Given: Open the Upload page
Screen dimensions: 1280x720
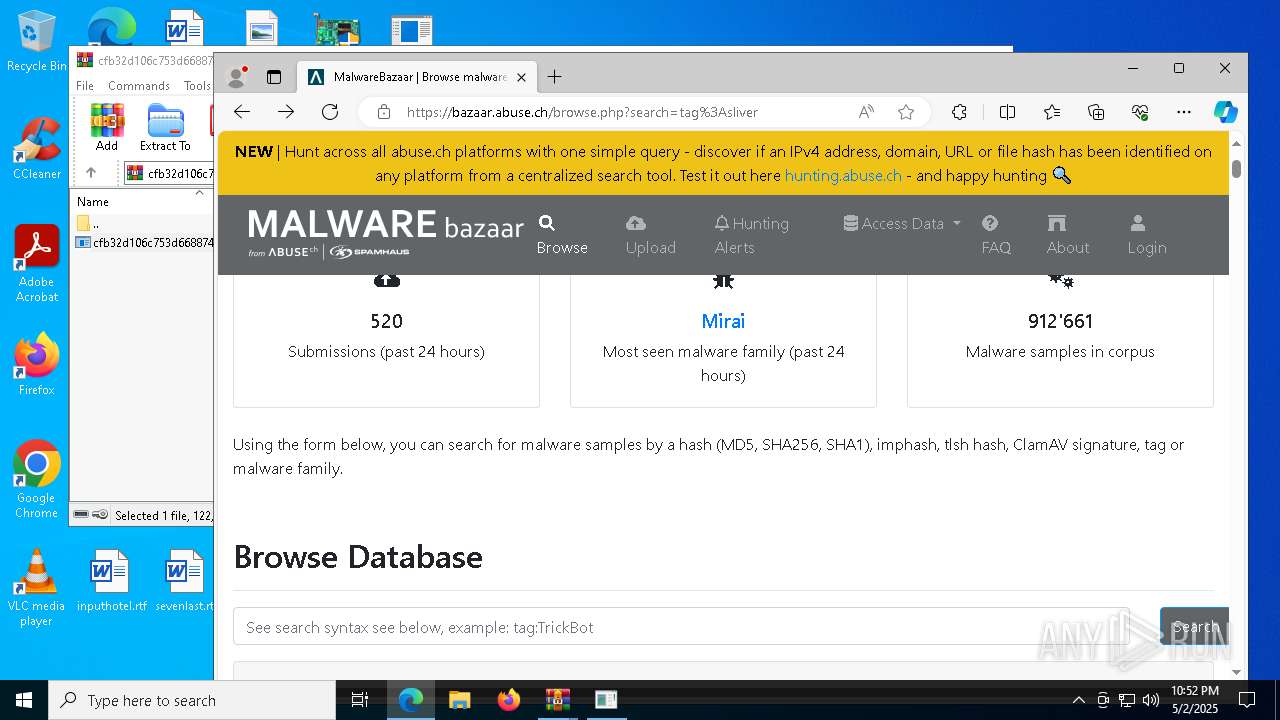Looking at the screenshot, I should coord(650,235).
